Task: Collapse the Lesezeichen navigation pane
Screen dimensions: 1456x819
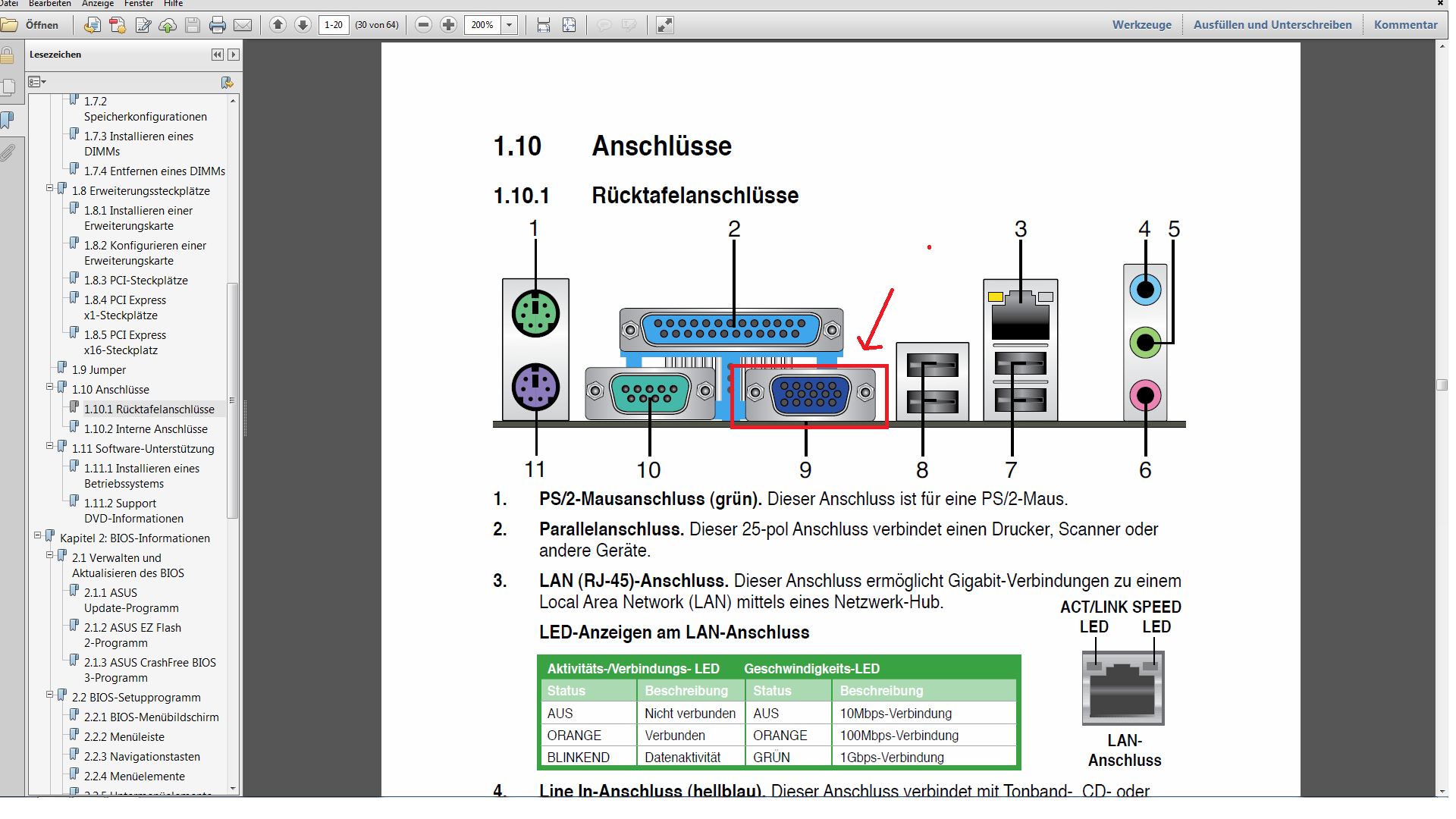Action: [x=218, y=55]
